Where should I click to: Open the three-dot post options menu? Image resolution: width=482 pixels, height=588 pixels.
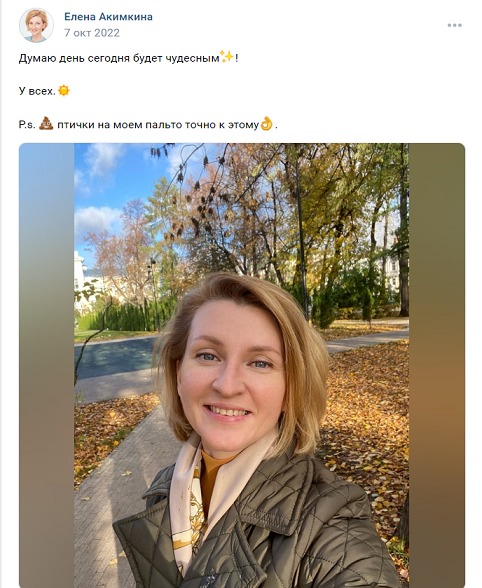point(454,25)
